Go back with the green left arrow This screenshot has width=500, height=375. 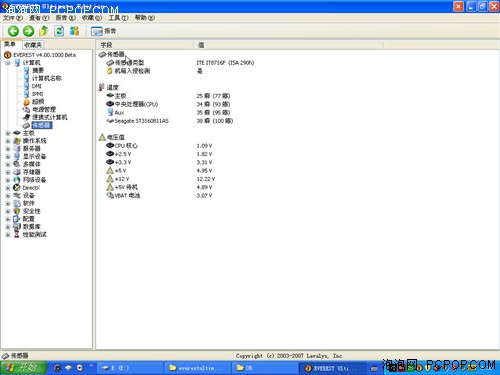tap(13, 31)
